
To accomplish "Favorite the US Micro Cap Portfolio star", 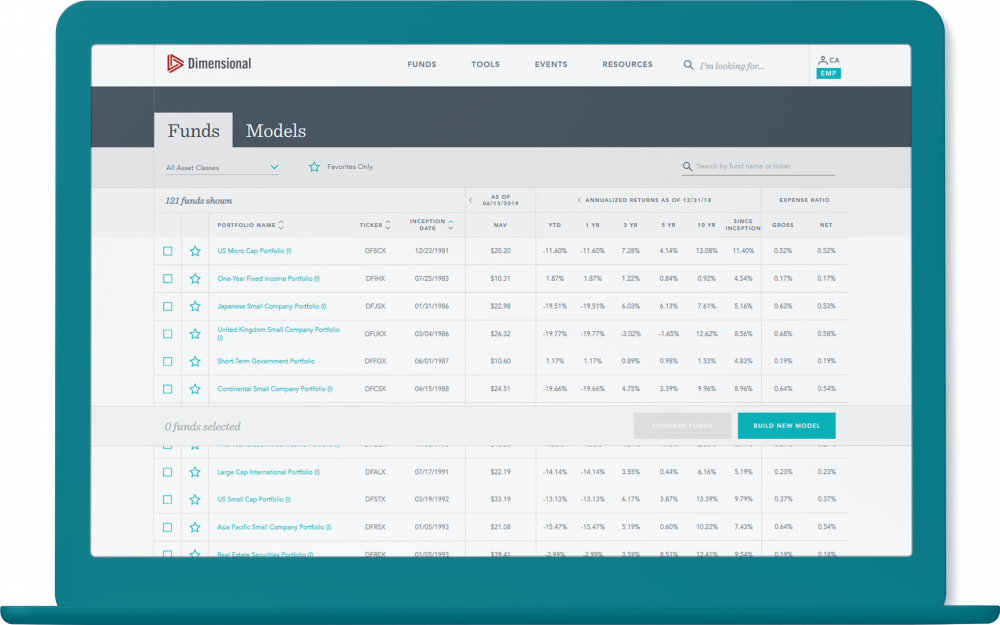I will (195, 251).
